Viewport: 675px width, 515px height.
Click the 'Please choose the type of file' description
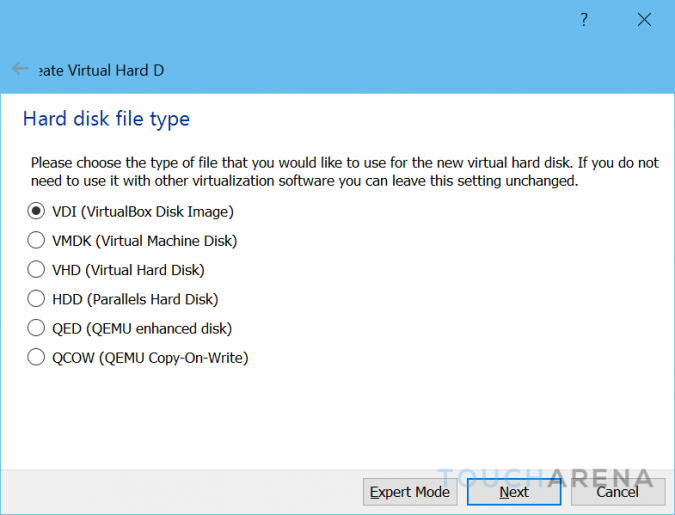pos(344,172)
